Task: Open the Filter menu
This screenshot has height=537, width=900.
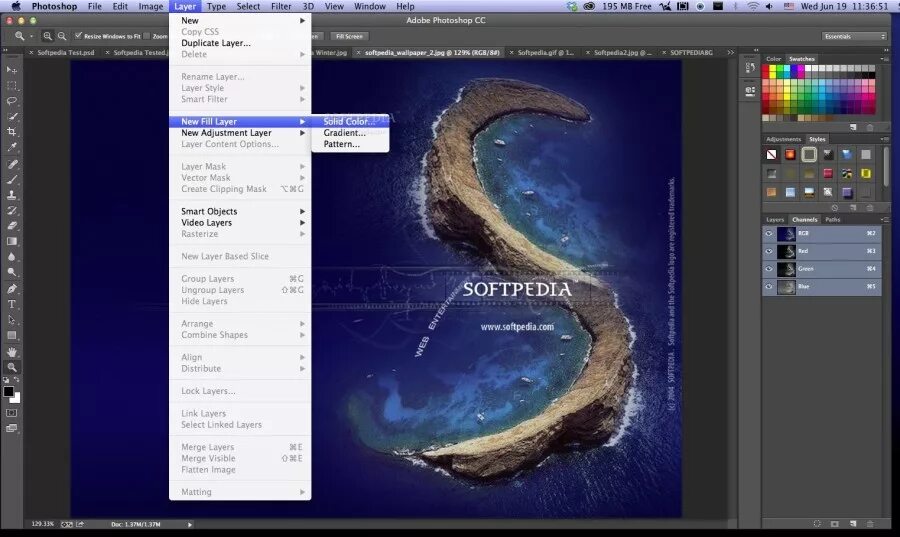Action: pos(281,6)
